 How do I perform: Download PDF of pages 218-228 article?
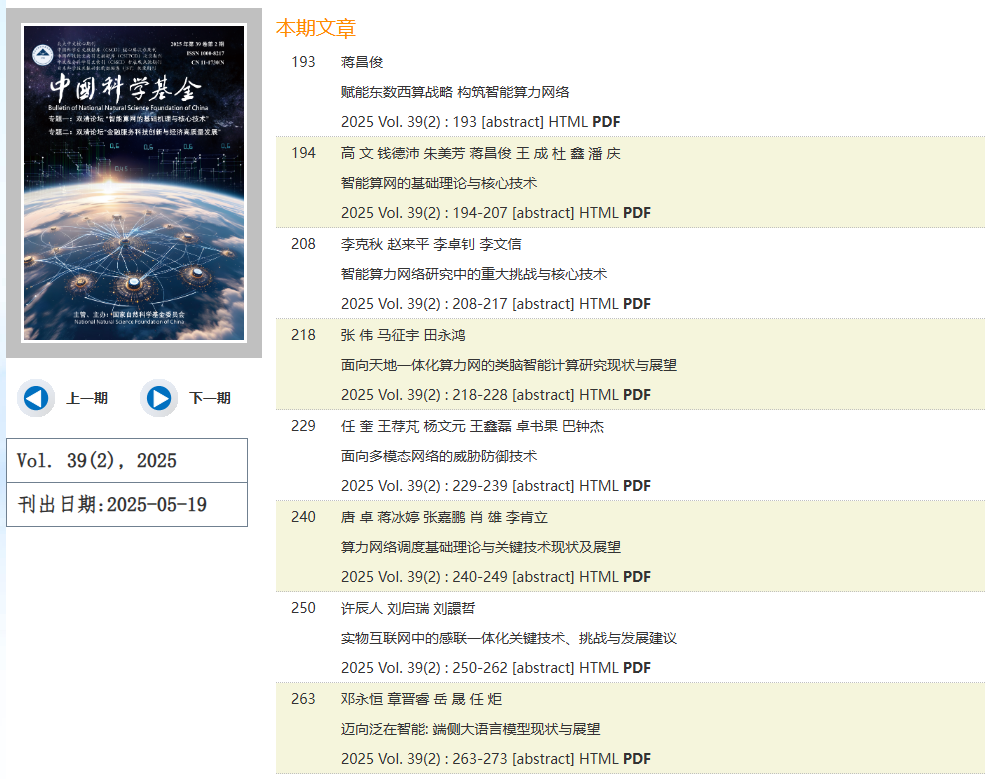point(637,395)
